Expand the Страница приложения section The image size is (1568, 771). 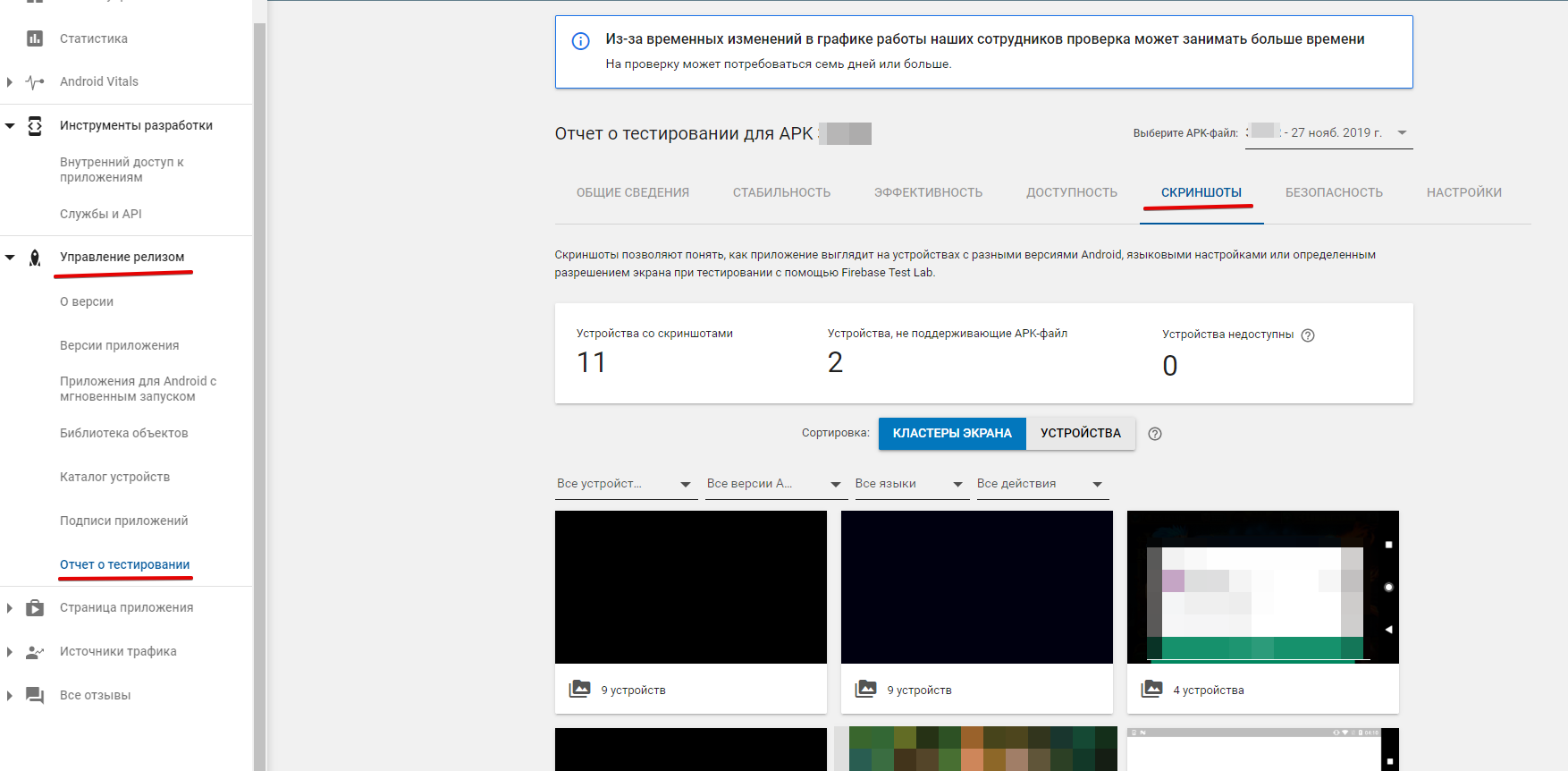pos(9,608)
